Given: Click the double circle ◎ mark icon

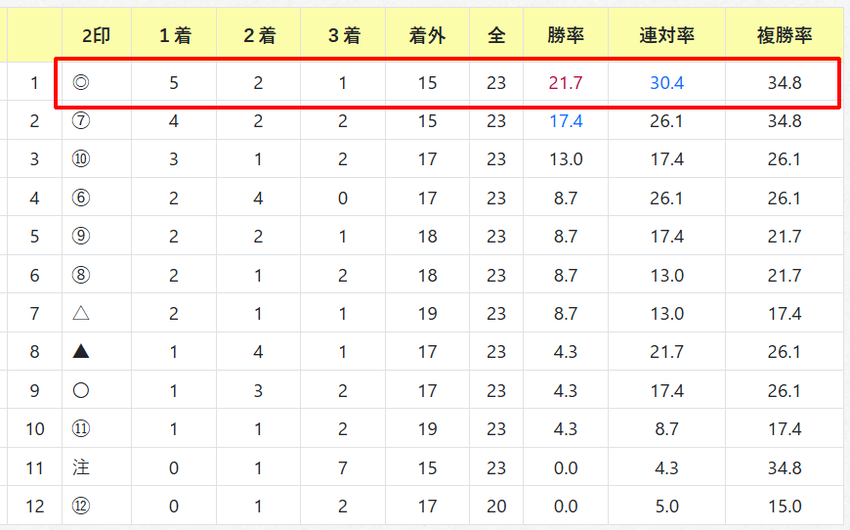Looking at the screenshot, I should [x=81, y=82].
